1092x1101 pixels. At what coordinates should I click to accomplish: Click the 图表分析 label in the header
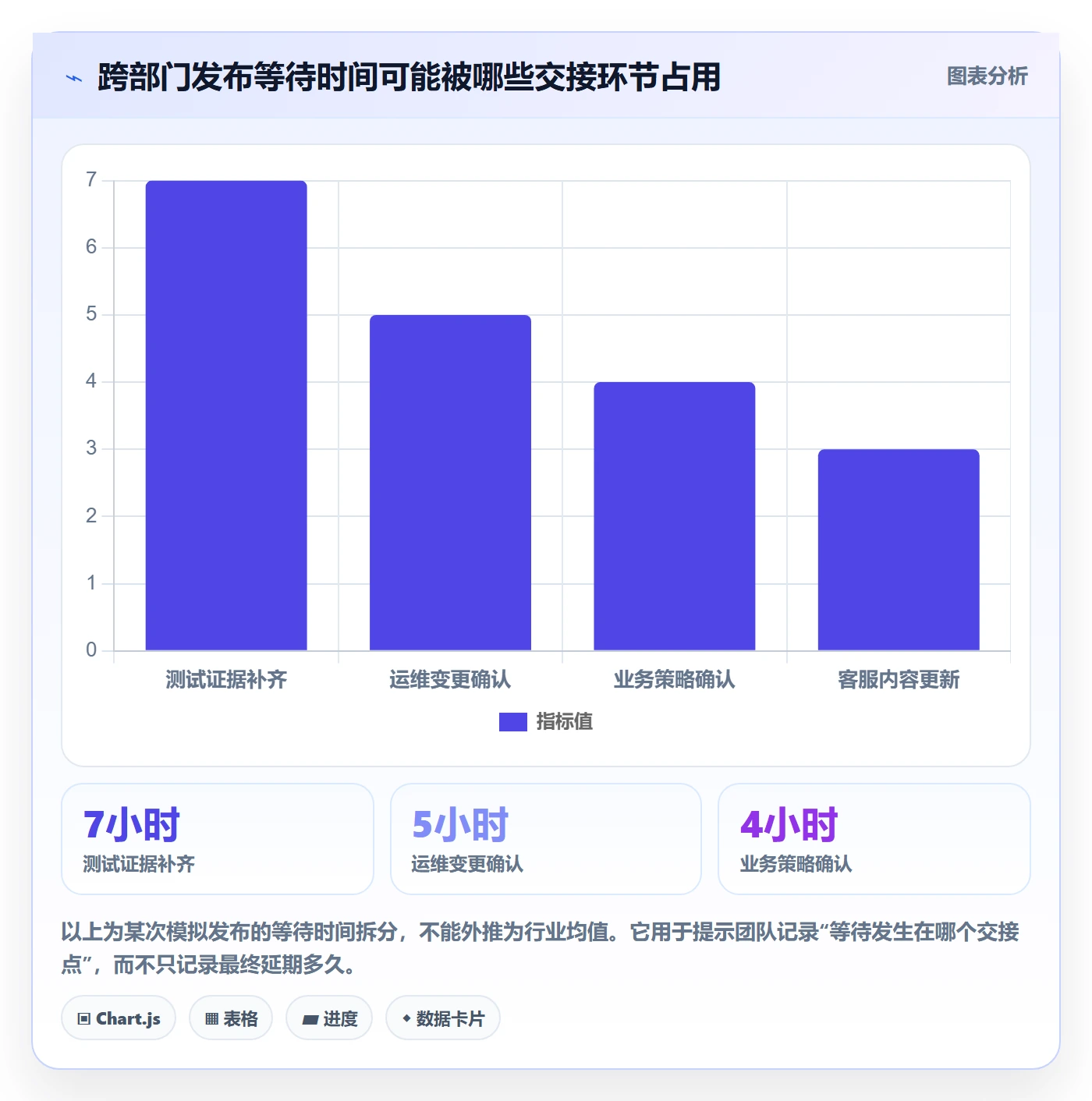pyautogui.click(x=987, y=76)
